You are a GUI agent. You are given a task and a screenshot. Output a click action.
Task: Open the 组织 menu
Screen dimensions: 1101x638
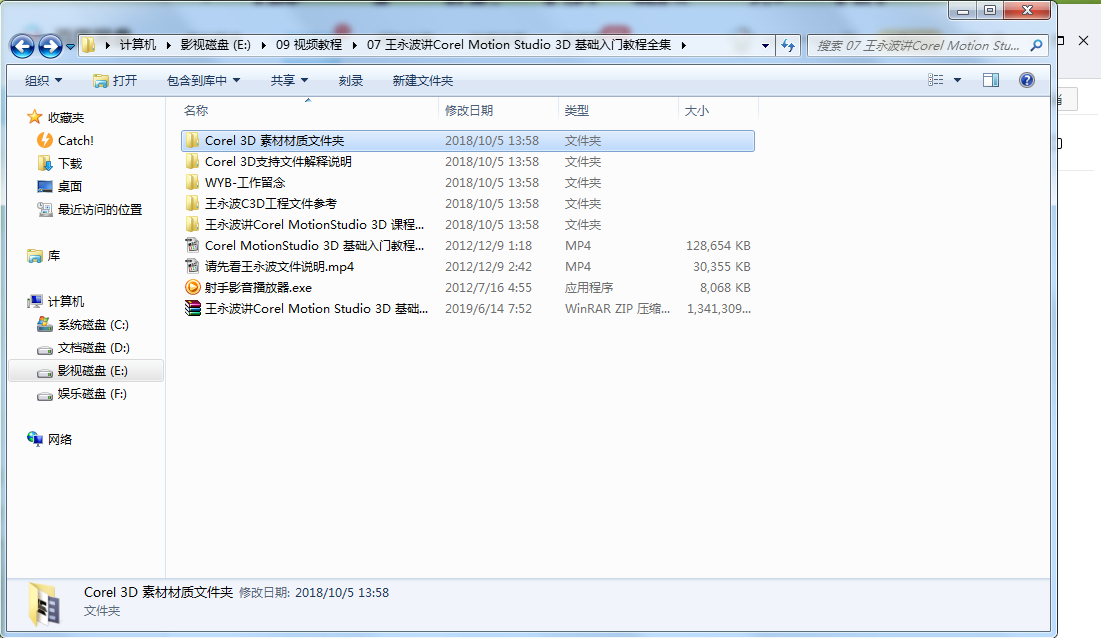(x=44, y=81)
